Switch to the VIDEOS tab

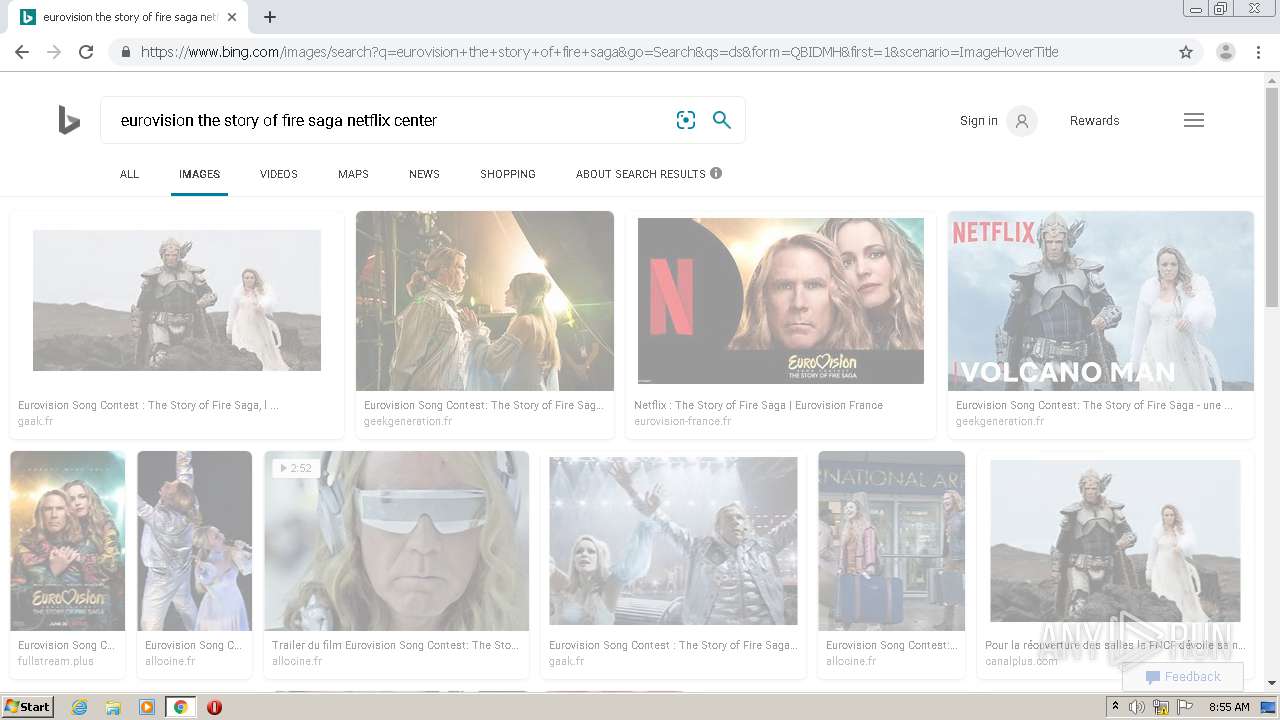tap(279, 174)
